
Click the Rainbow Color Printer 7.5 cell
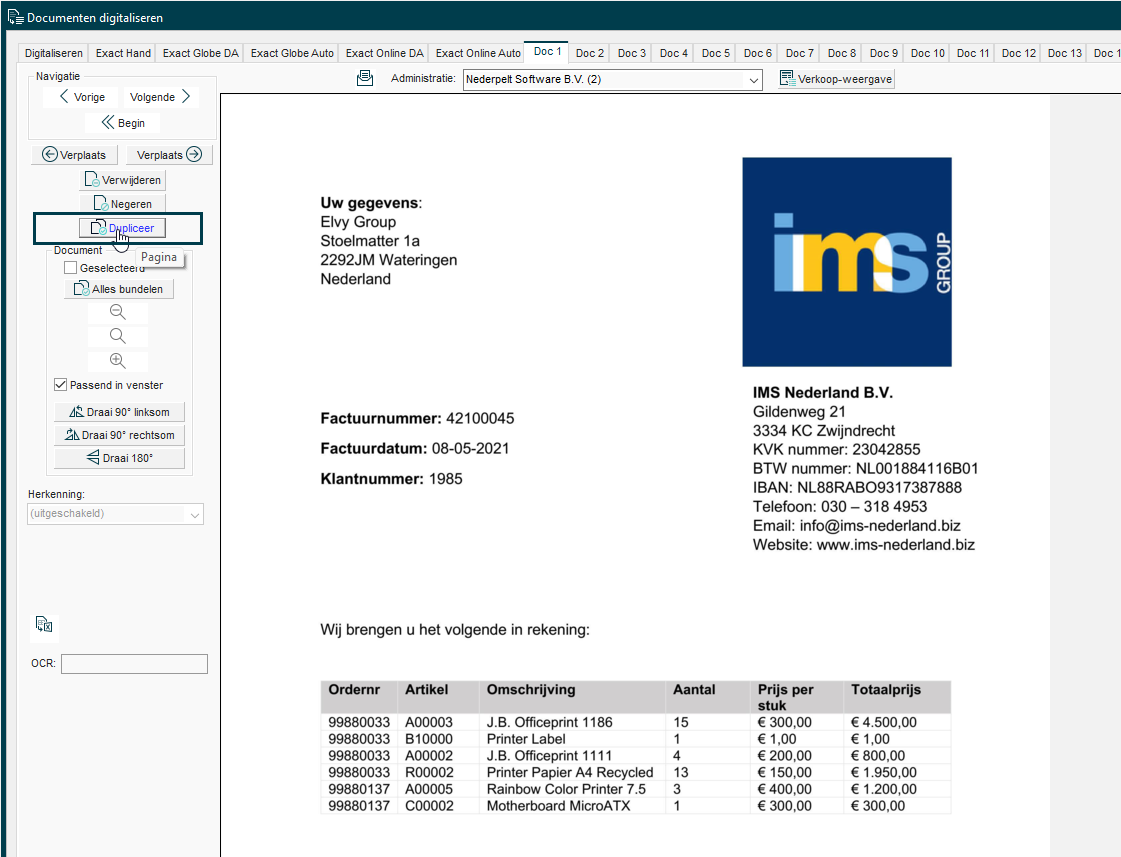[566, 789]
